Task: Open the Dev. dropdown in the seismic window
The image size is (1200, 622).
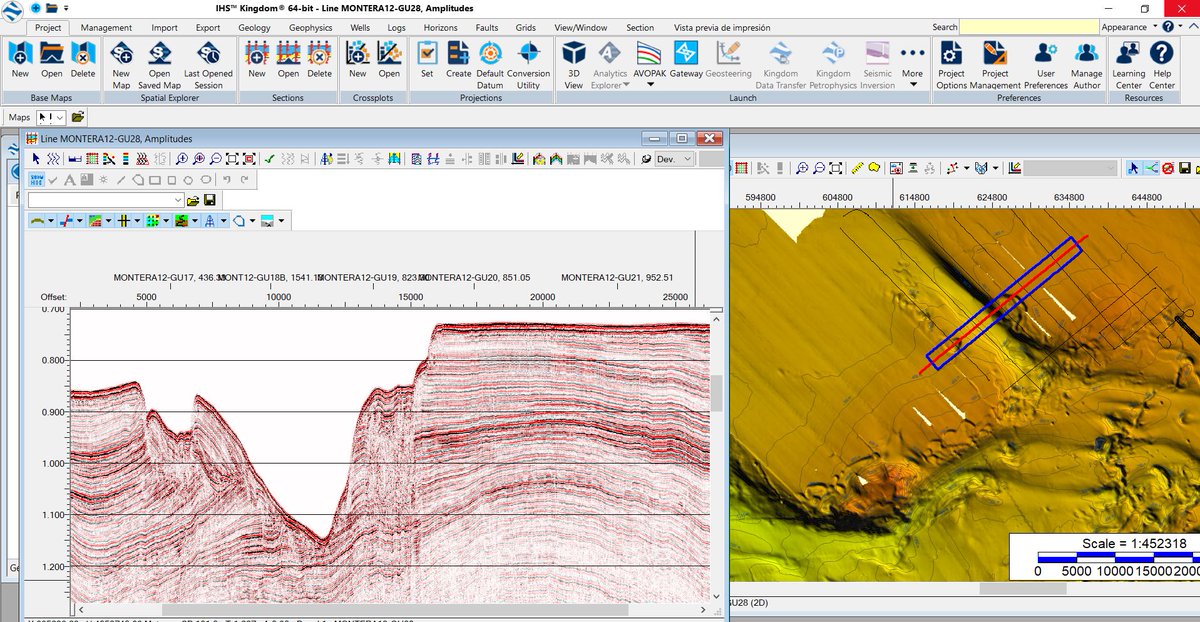Action: tap(673, 158)
